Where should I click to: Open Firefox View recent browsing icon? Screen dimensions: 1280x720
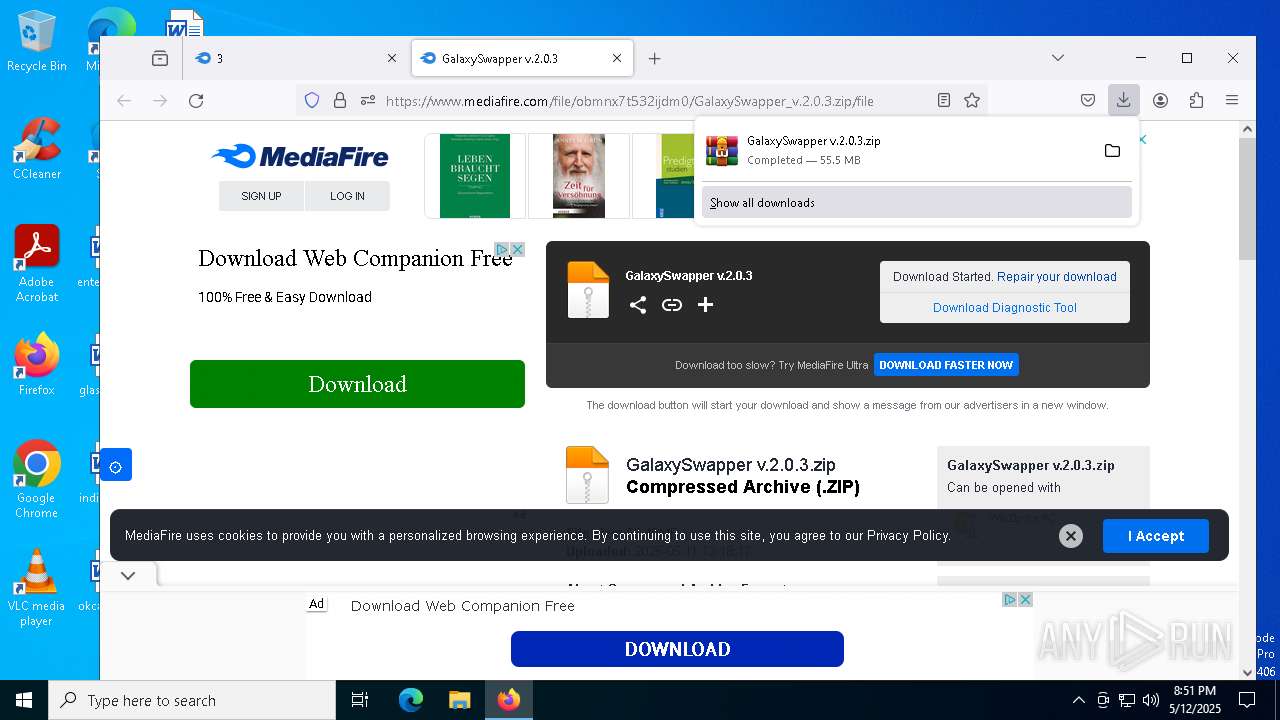click(x=160, y=59)
